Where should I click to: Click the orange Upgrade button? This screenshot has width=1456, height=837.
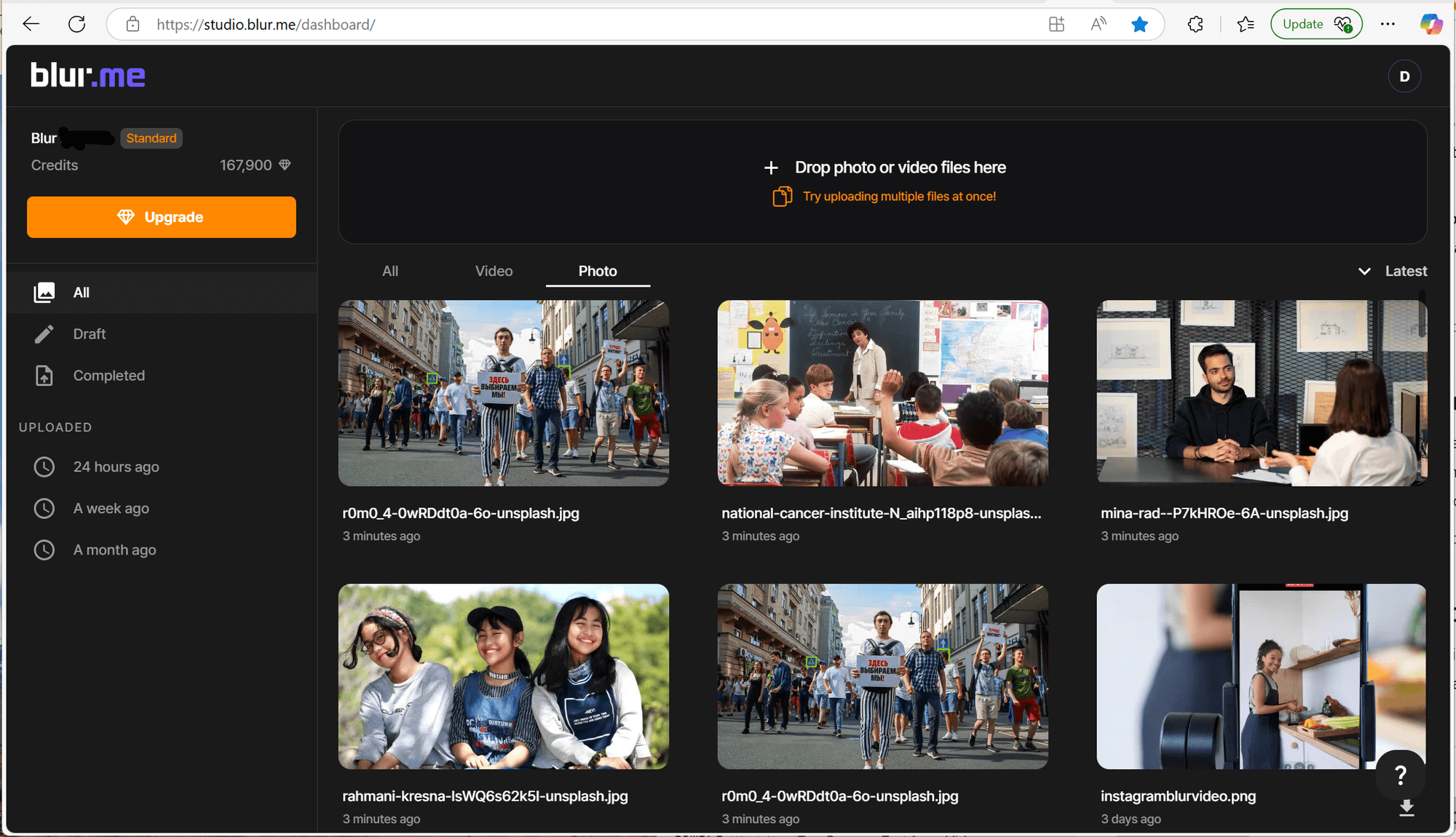pyautogui.click(x=161, y=216)
